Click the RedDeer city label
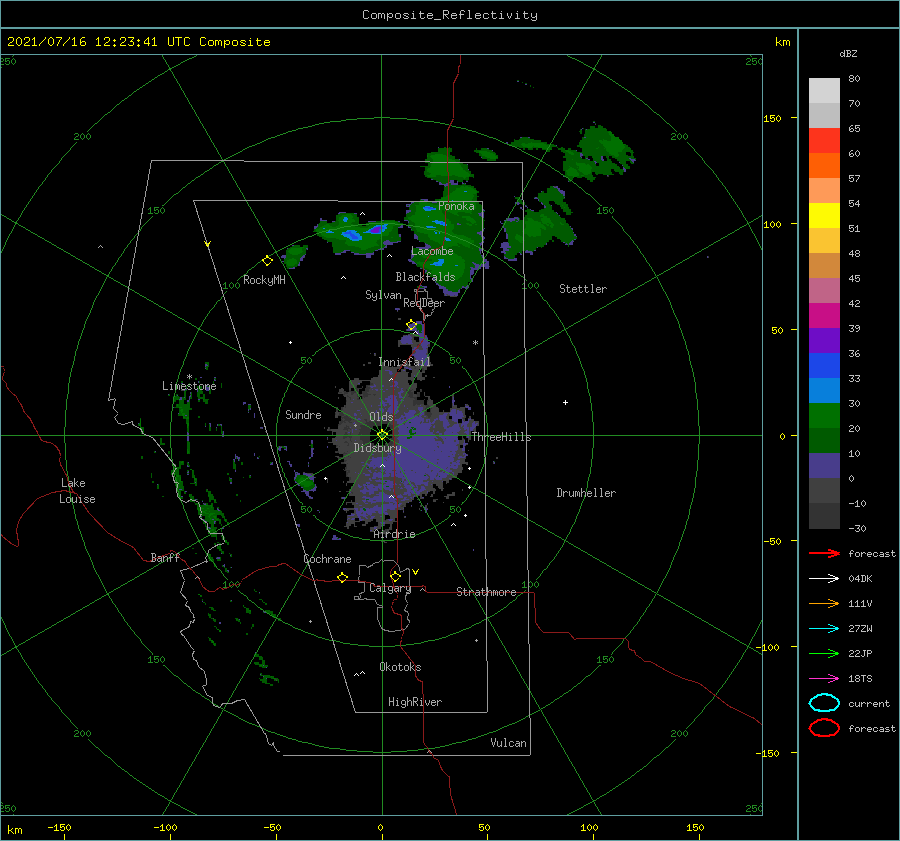900x841 pixels. (424, 303)
